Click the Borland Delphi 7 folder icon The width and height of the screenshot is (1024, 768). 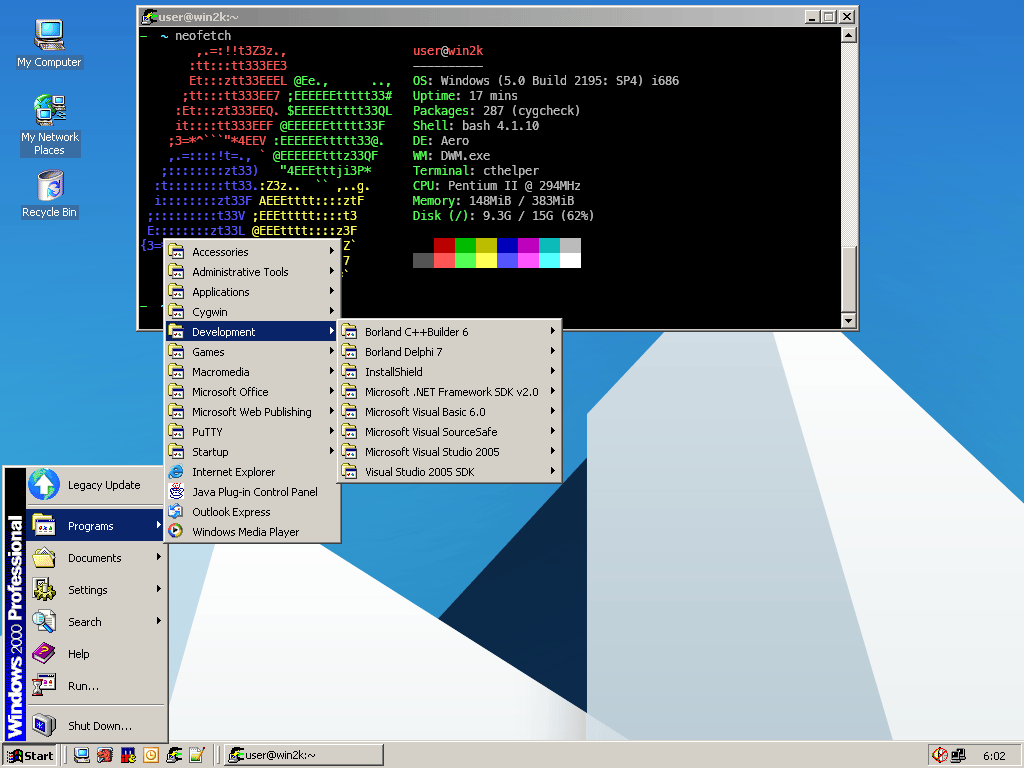[349, 351]
